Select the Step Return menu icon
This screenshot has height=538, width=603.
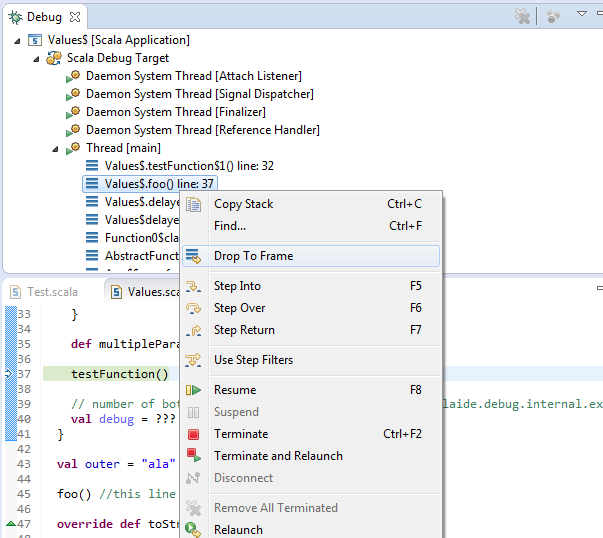point(194,330)
